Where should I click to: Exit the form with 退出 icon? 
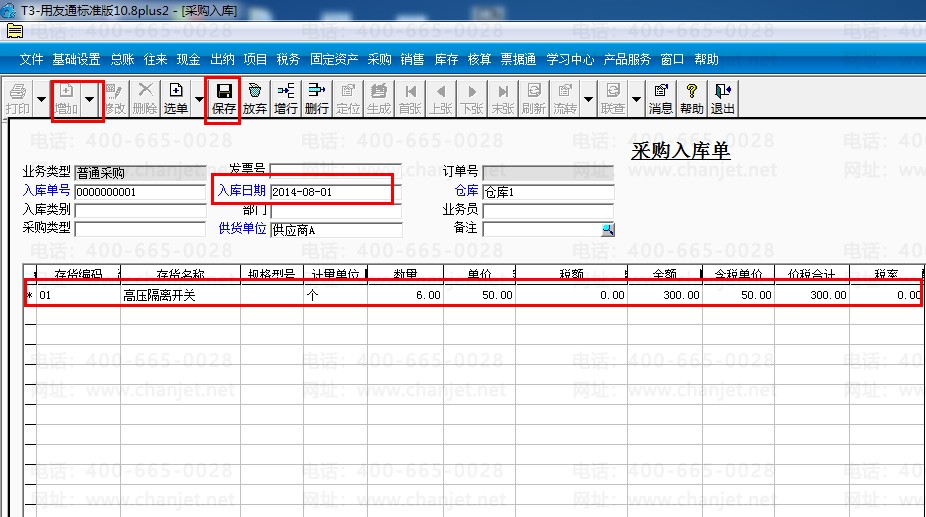(722, 98)
